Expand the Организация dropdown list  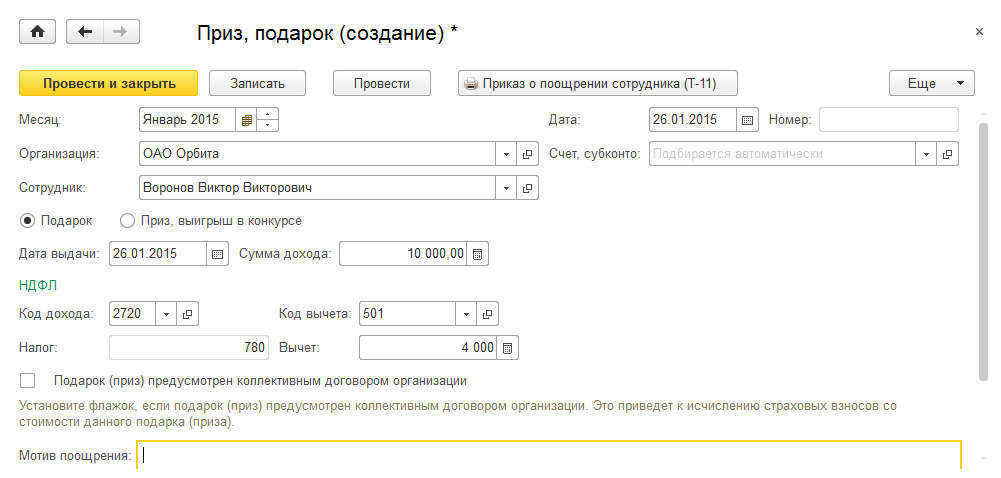[507, 154]
